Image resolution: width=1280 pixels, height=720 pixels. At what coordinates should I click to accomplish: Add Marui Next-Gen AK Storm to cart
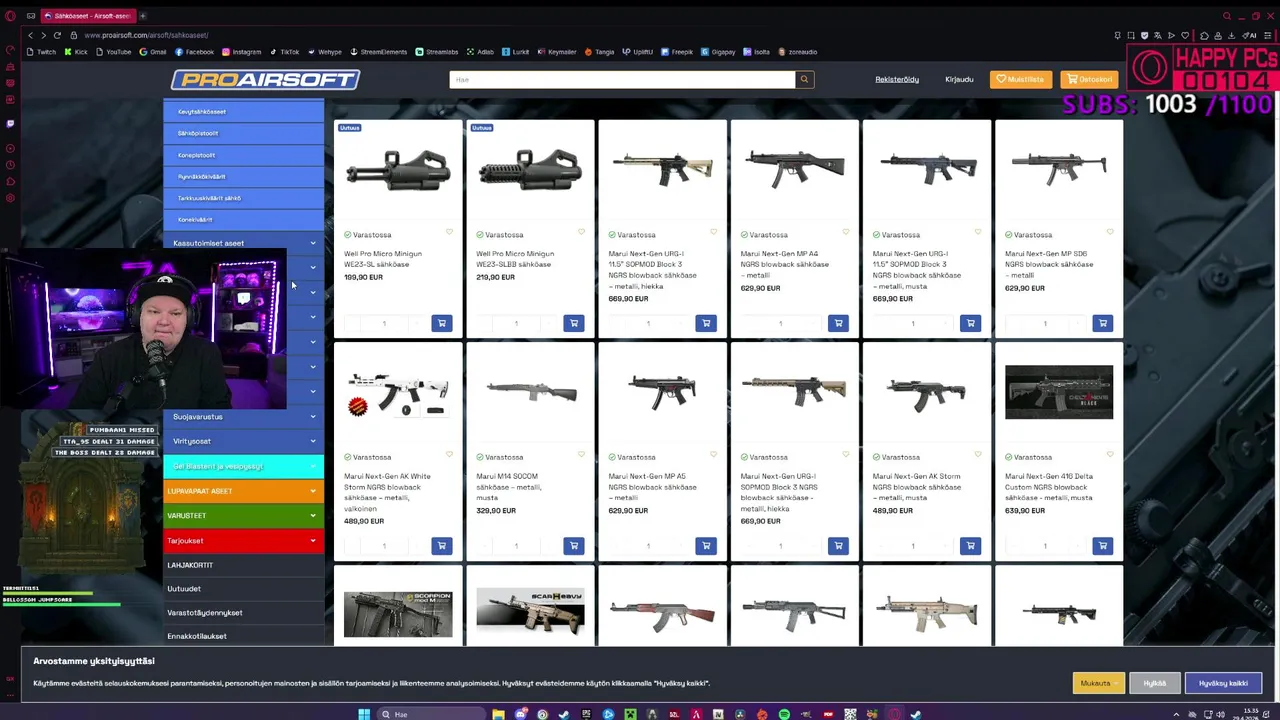(x=970, y=545)
